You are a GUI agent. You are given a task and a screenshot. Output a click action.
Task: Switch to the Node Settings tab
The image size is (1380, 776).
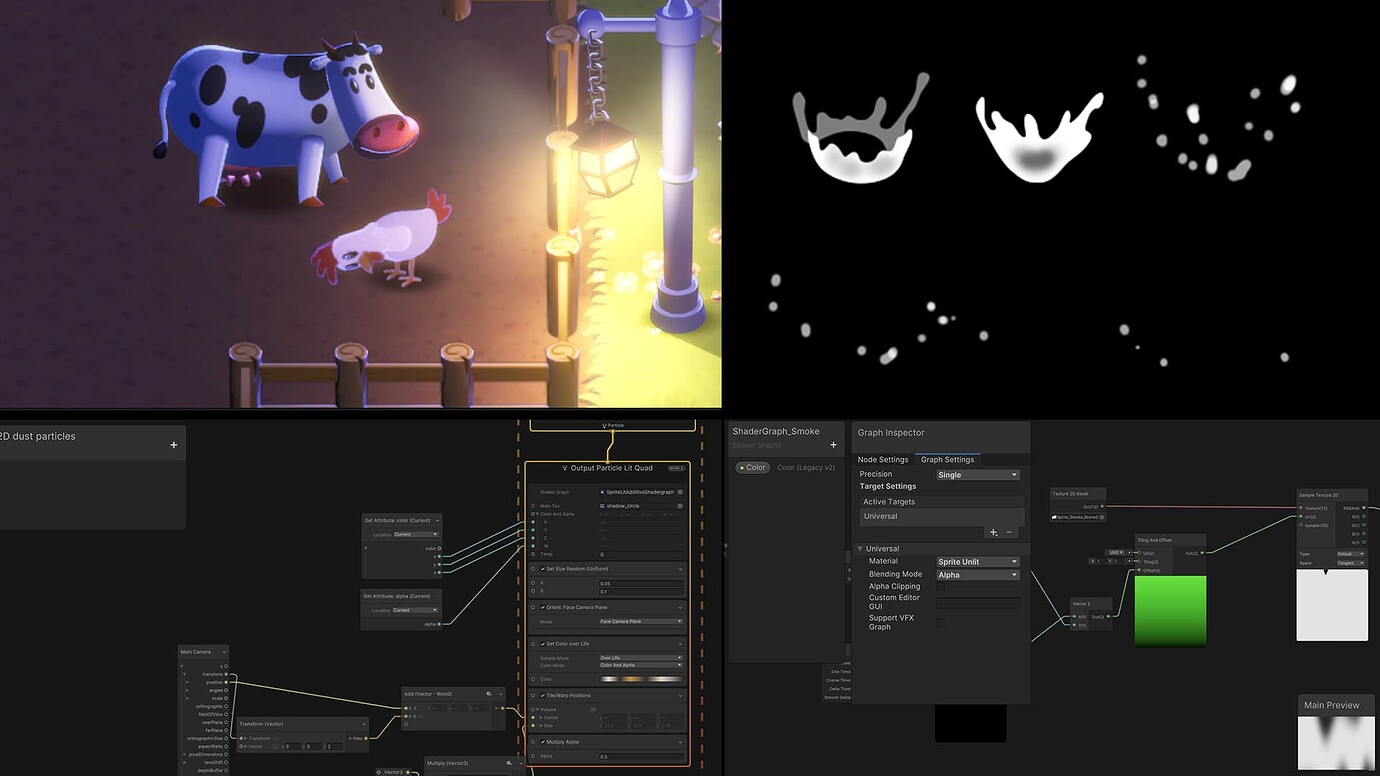(884, 460)
